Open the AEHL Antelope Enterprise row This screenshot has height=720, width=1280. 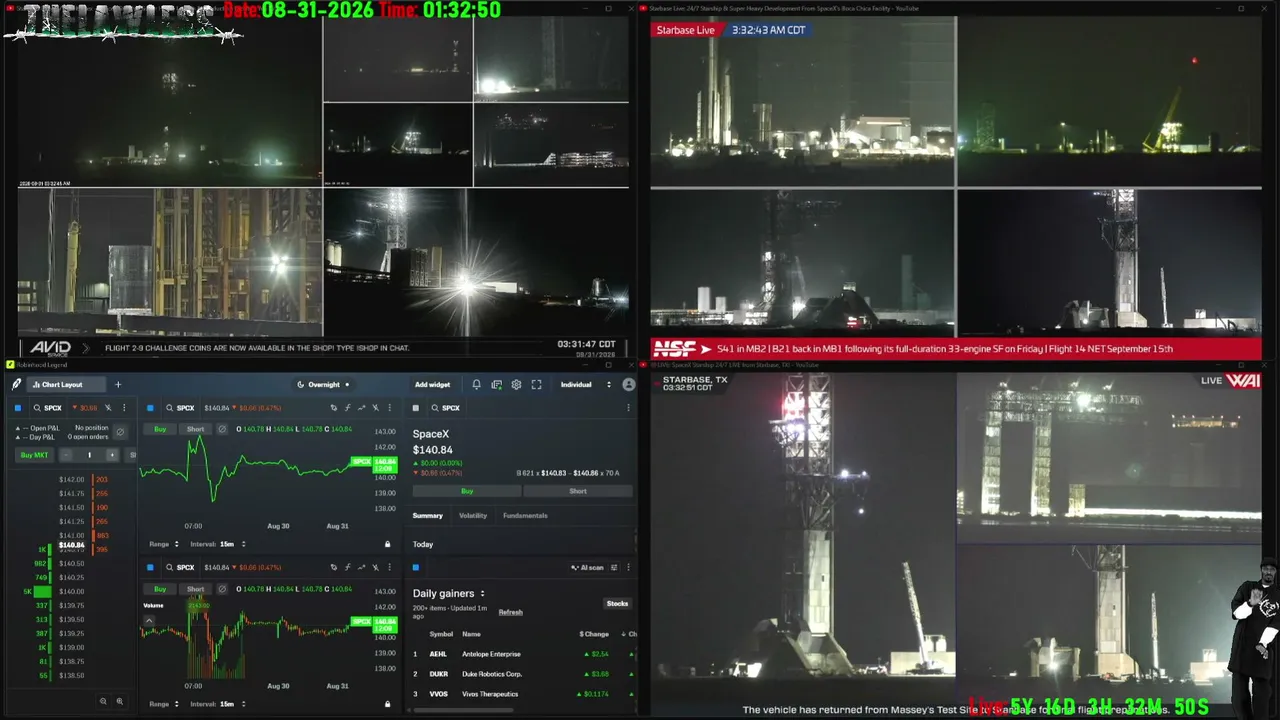click(523, 654)
